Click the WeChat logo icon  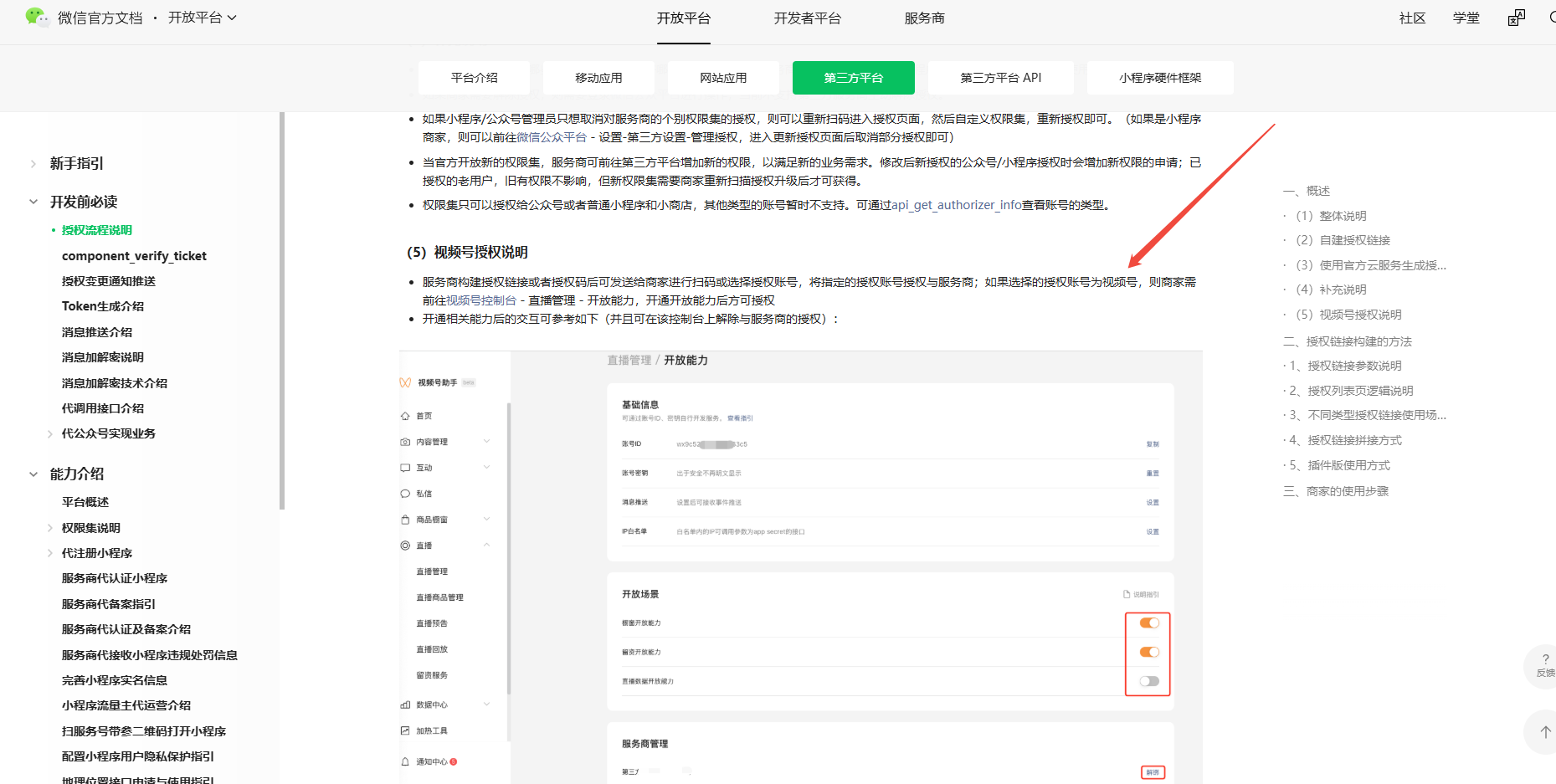click(37, 17)
